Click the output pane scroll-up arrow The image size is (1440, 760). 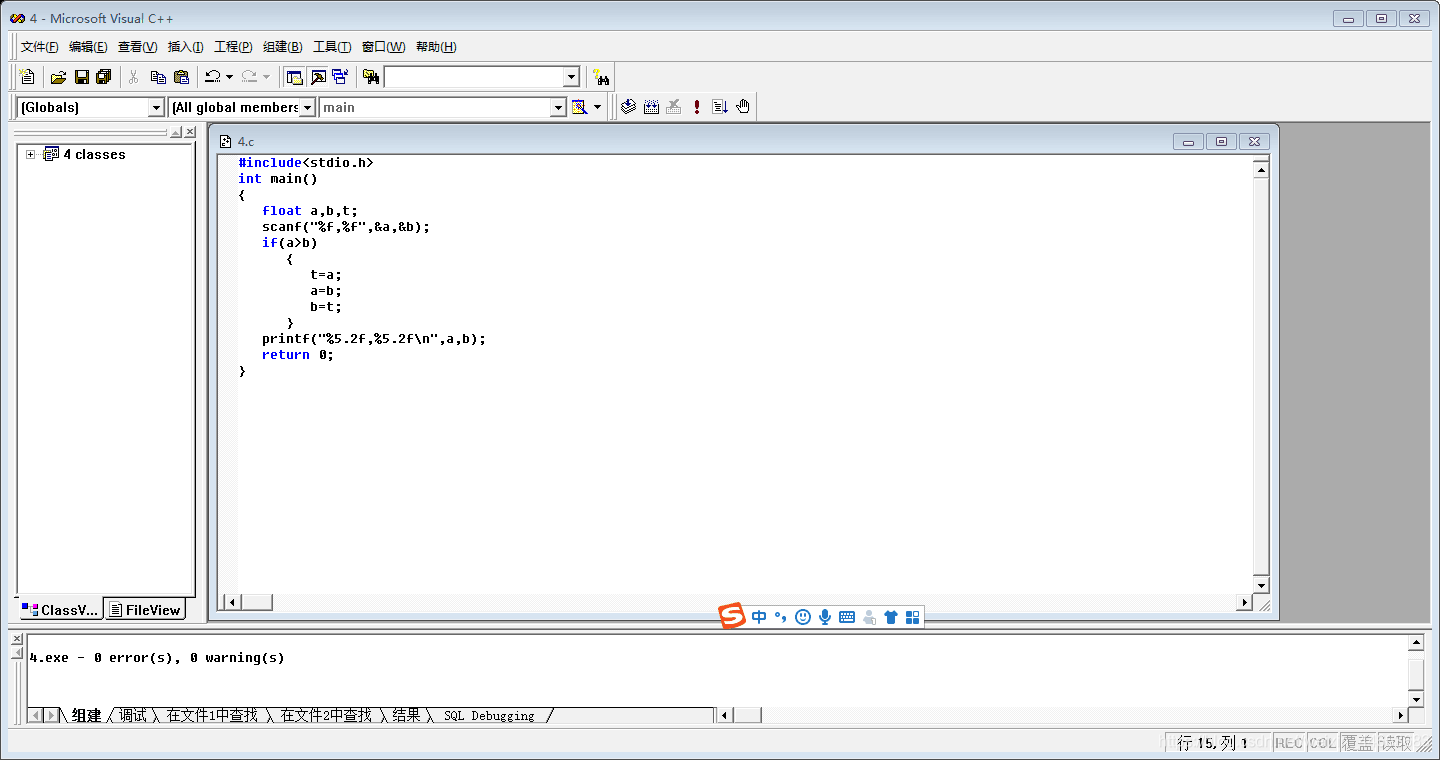(x=1416, y=642)
